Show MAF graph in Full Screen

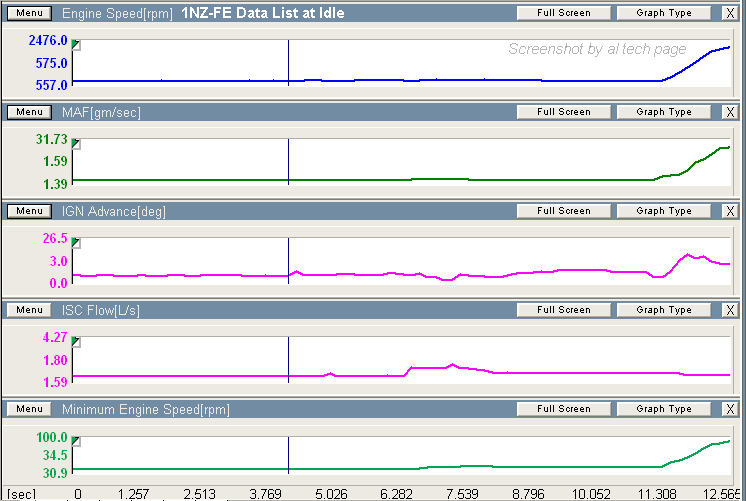coord(563,112)
